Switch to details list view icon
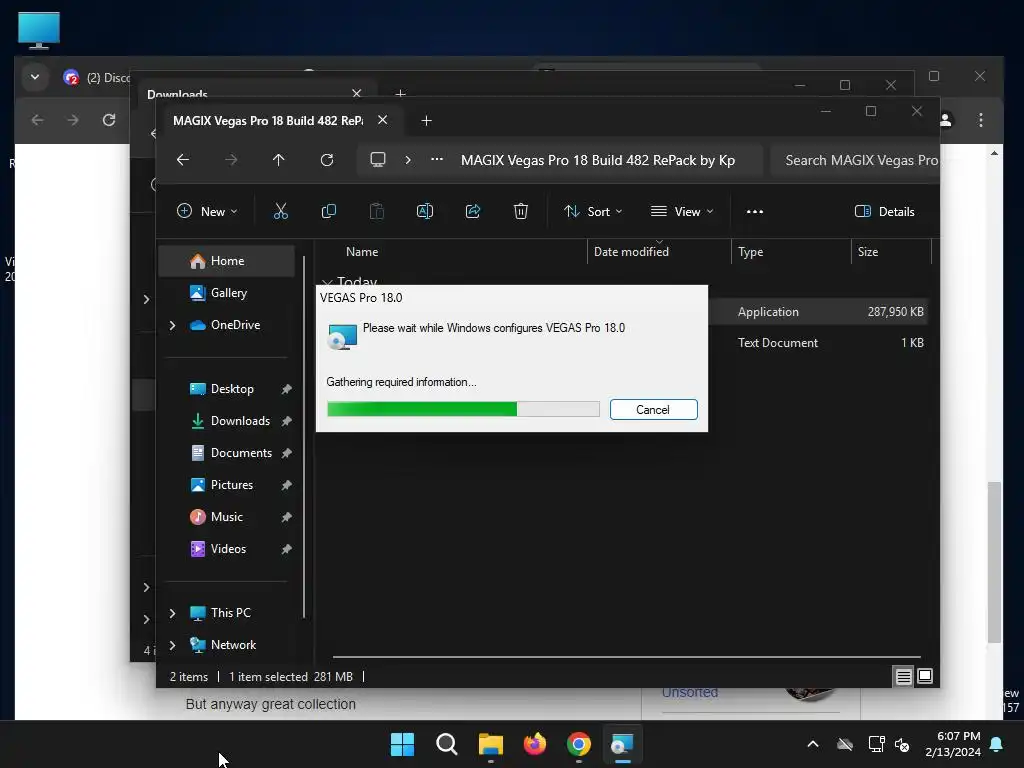1024x768 pixels. (x=903, y=677)
